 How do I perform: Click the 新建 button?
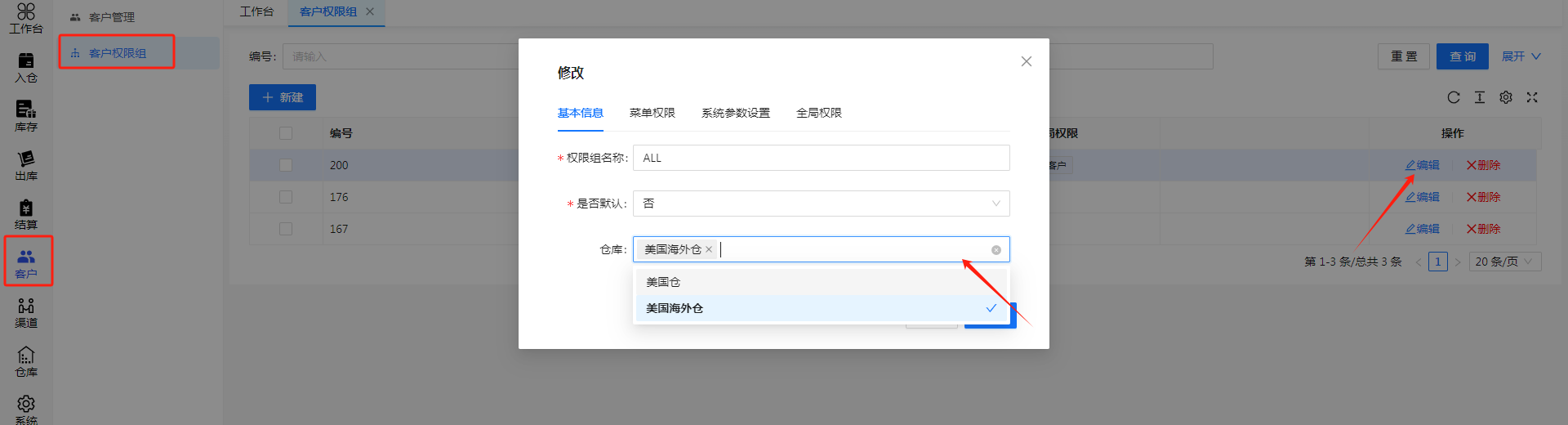[x=283, y=97]
